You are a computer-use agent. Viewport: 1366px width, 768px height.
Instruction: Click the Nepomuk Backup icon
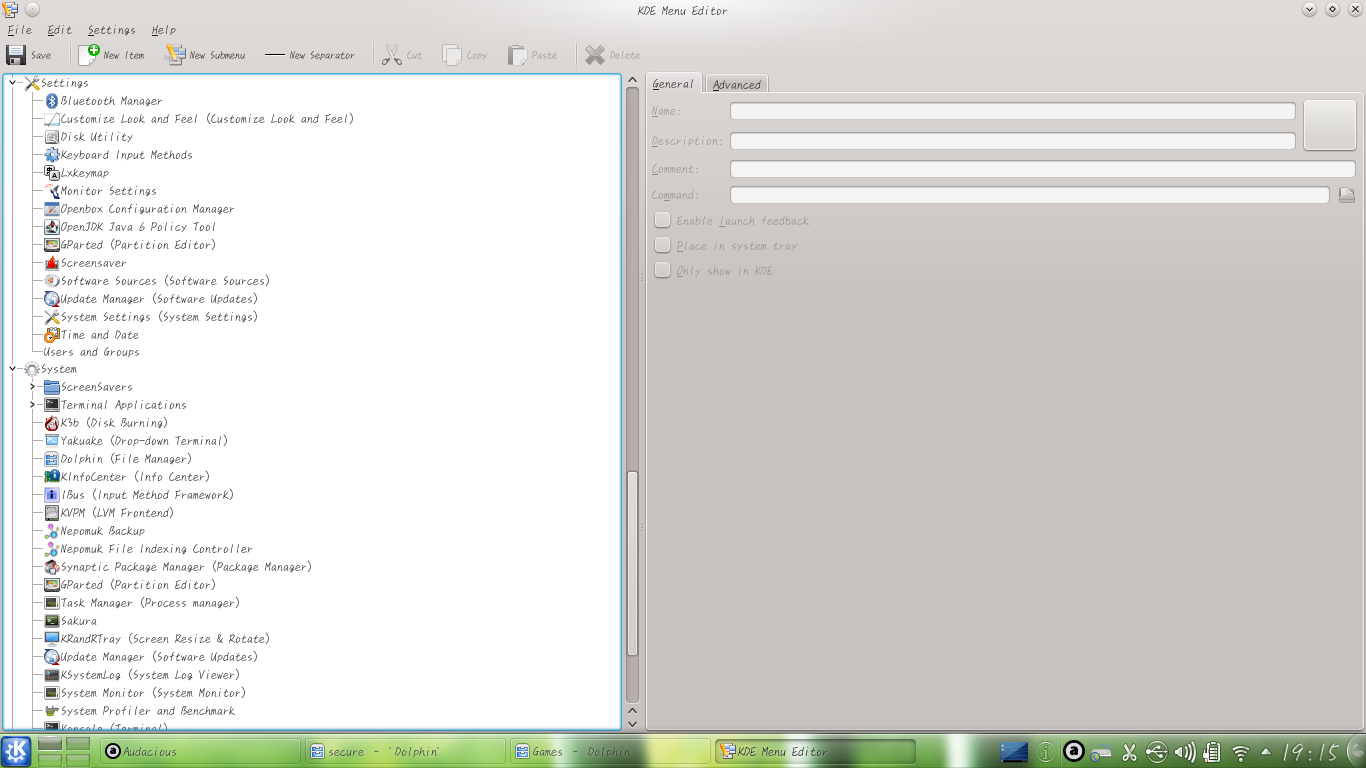pos(52,531)
